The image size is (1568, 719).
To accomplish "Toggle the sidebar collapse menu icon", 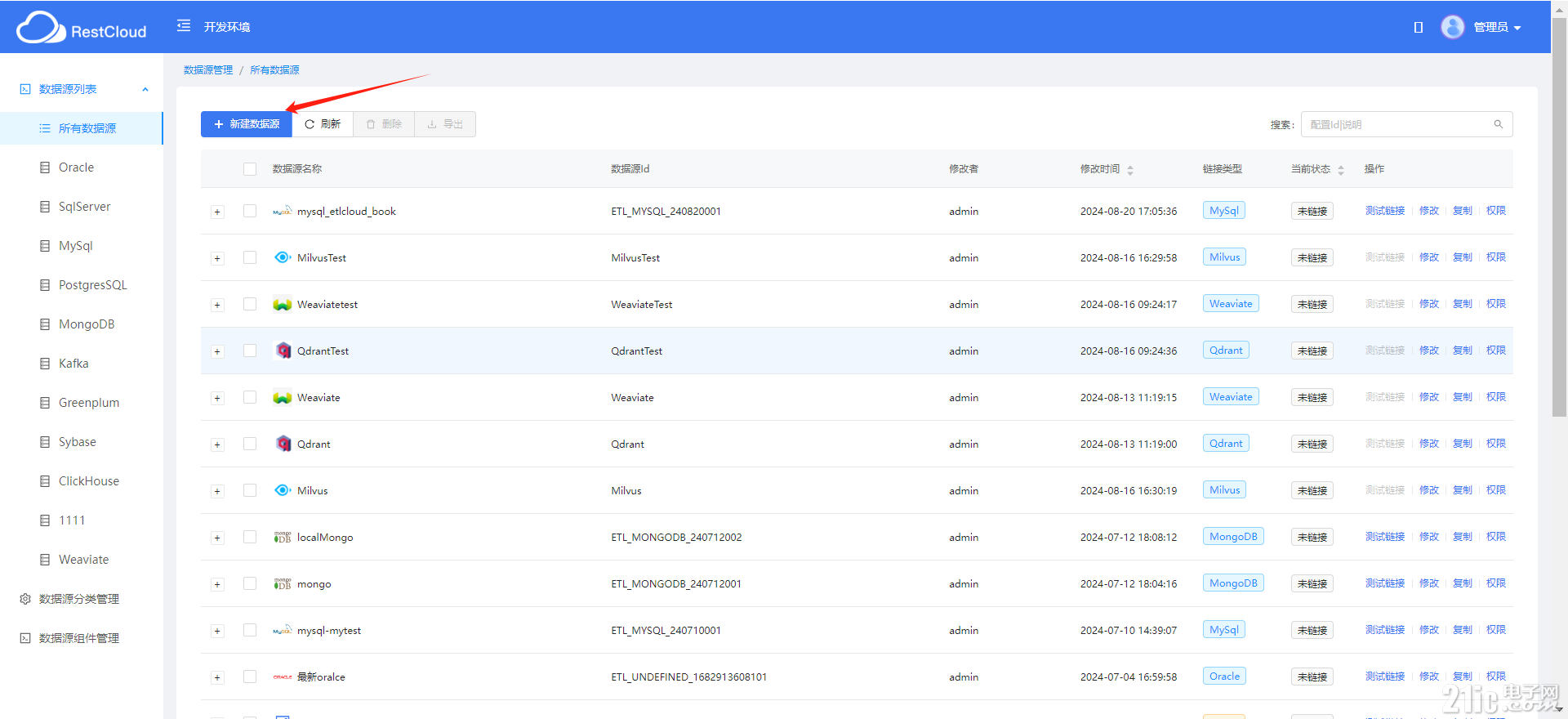I will [184, 26].
